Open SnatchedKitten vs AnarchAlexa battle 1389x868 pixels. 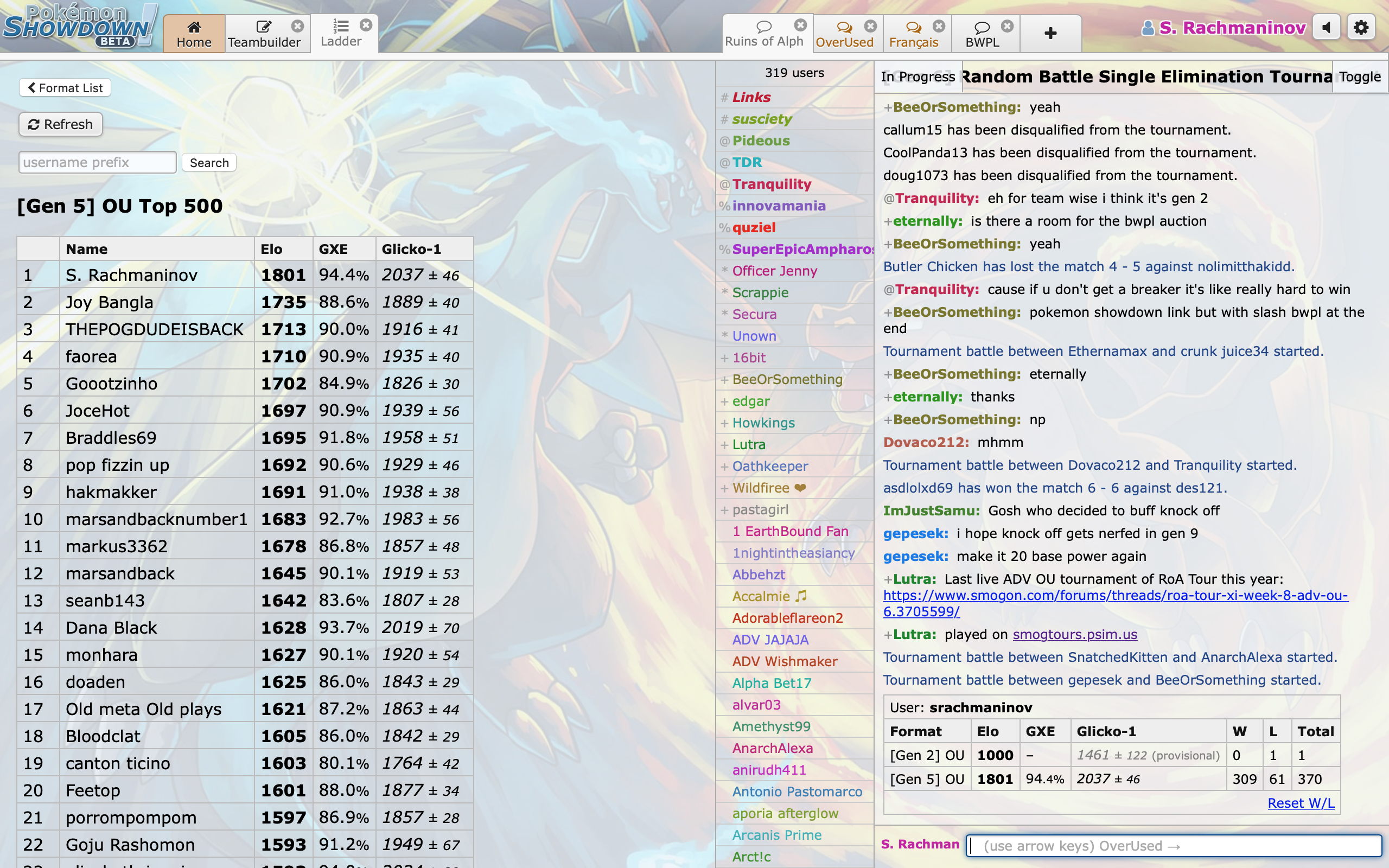(x=1110, y=658)
